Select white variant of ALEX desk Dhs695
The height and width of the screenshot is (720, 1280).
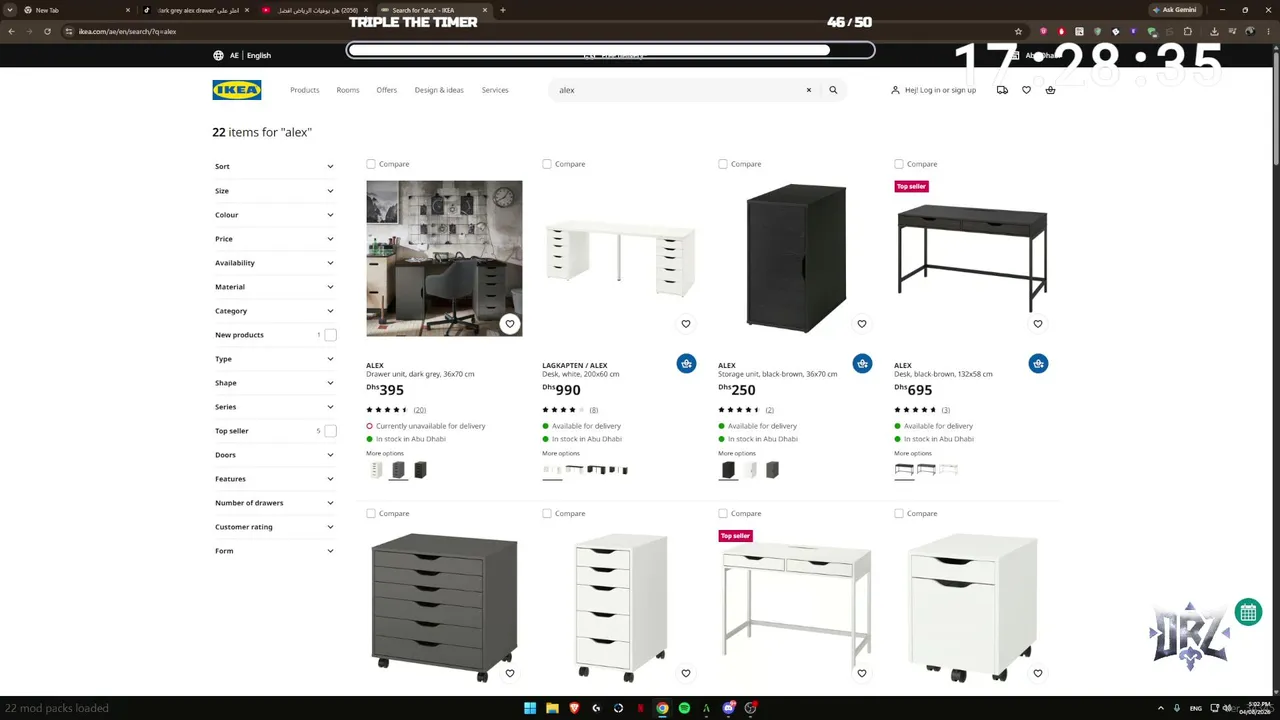point(948,469)
